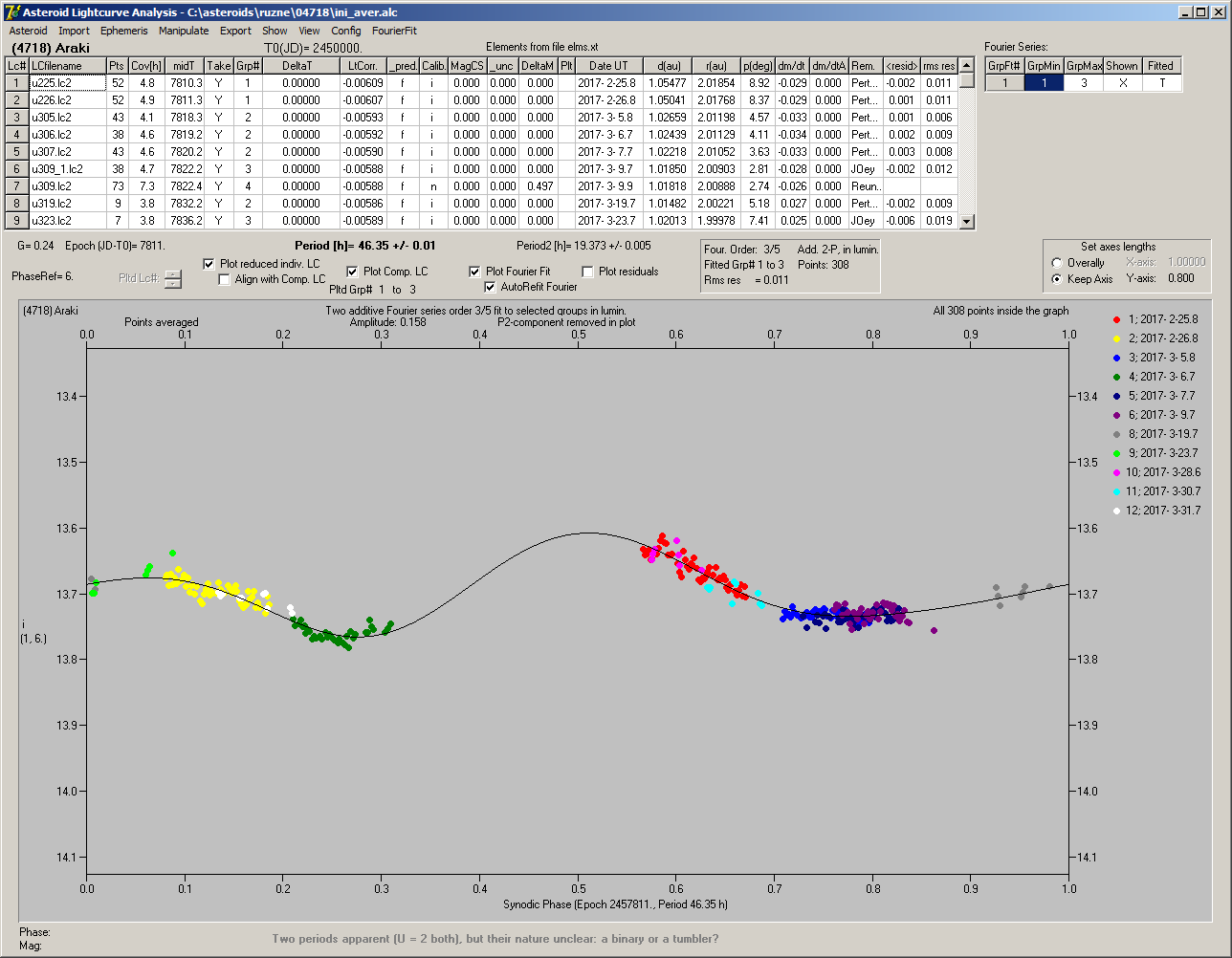Enable Plot residuals checkbox
This screenshot has height=958, width=1232.
[587, 272]
